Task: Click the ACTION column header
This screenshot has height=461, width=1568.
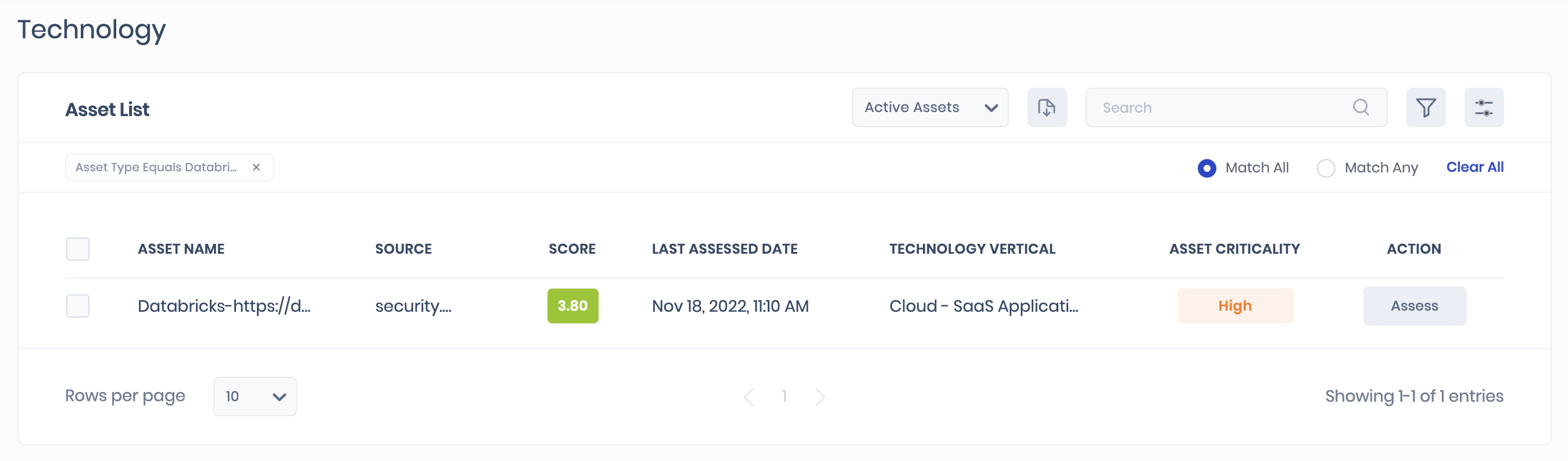Action: click(1413, 248)
